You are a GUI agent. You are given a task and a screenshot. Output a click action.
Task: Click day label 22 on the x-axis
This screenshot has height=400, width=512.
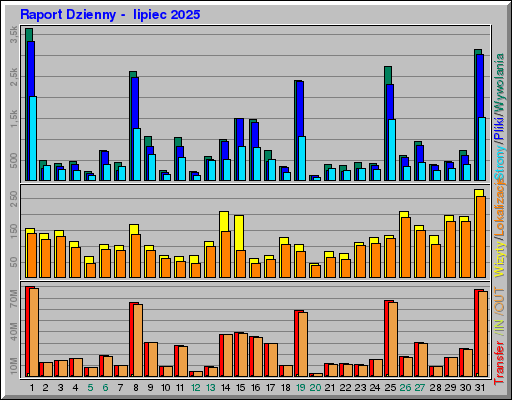point(345,388)
